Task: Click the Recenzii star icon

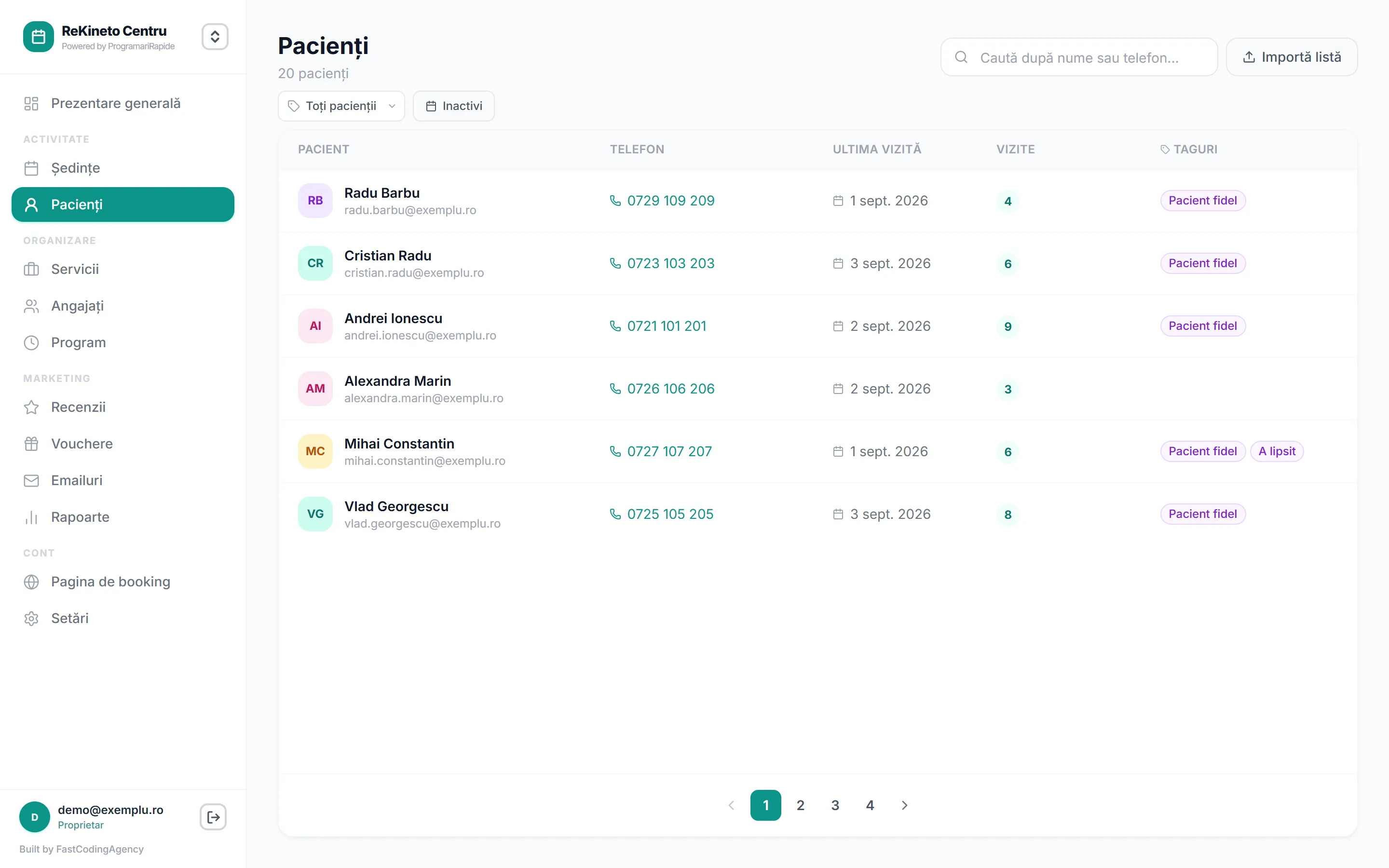Action: pyautogui.click(x=31, y=407)
